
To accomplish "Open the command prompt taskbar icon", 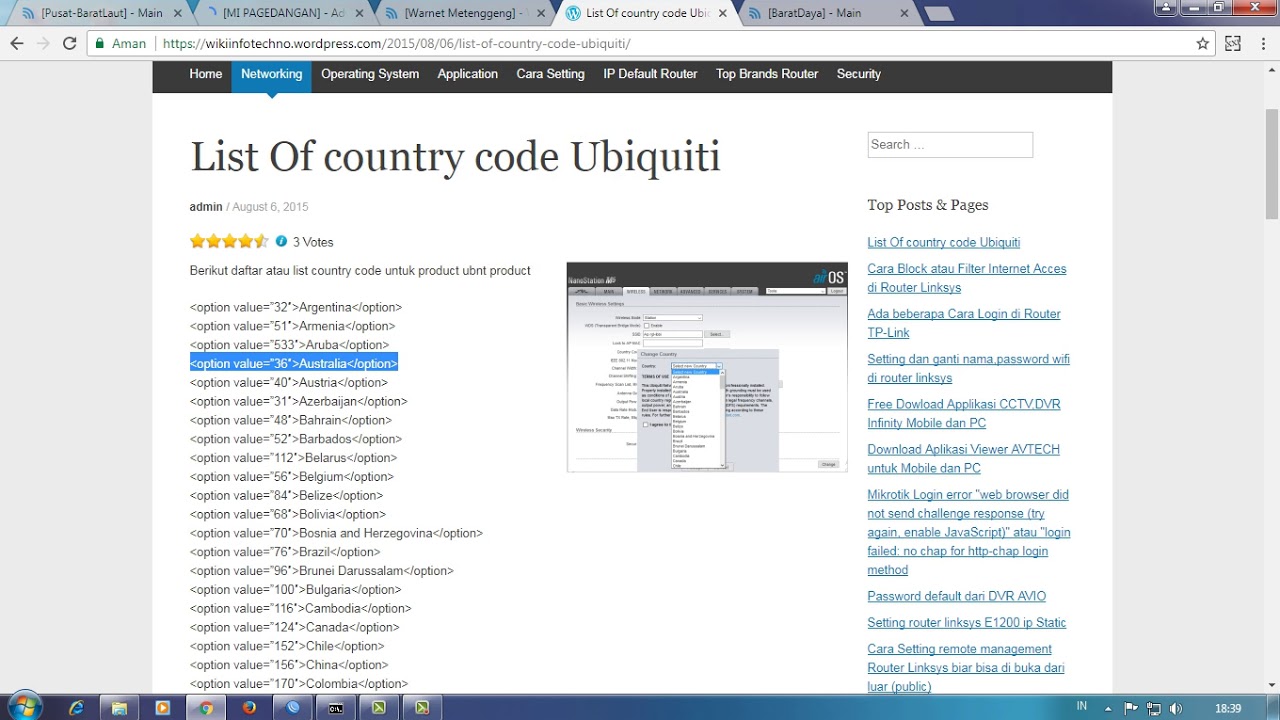I will [335, 707].
